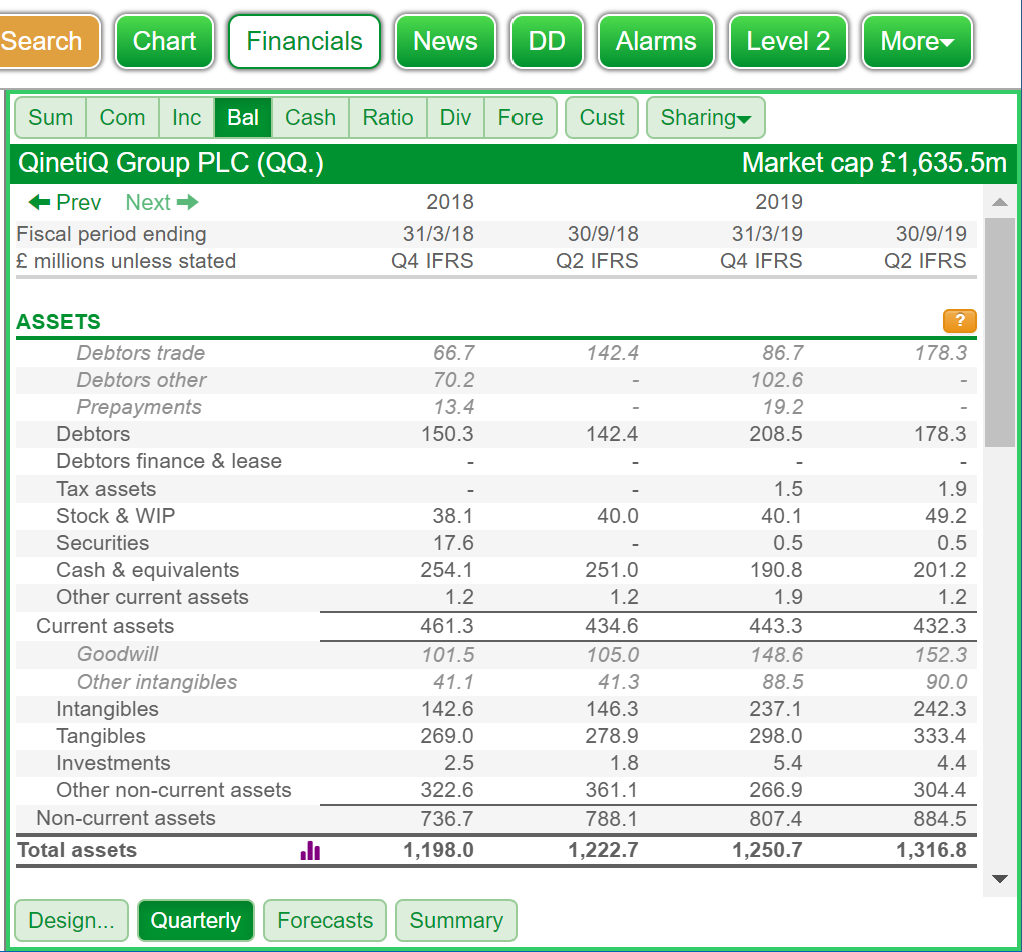Click the DD button

pos(547,42)
